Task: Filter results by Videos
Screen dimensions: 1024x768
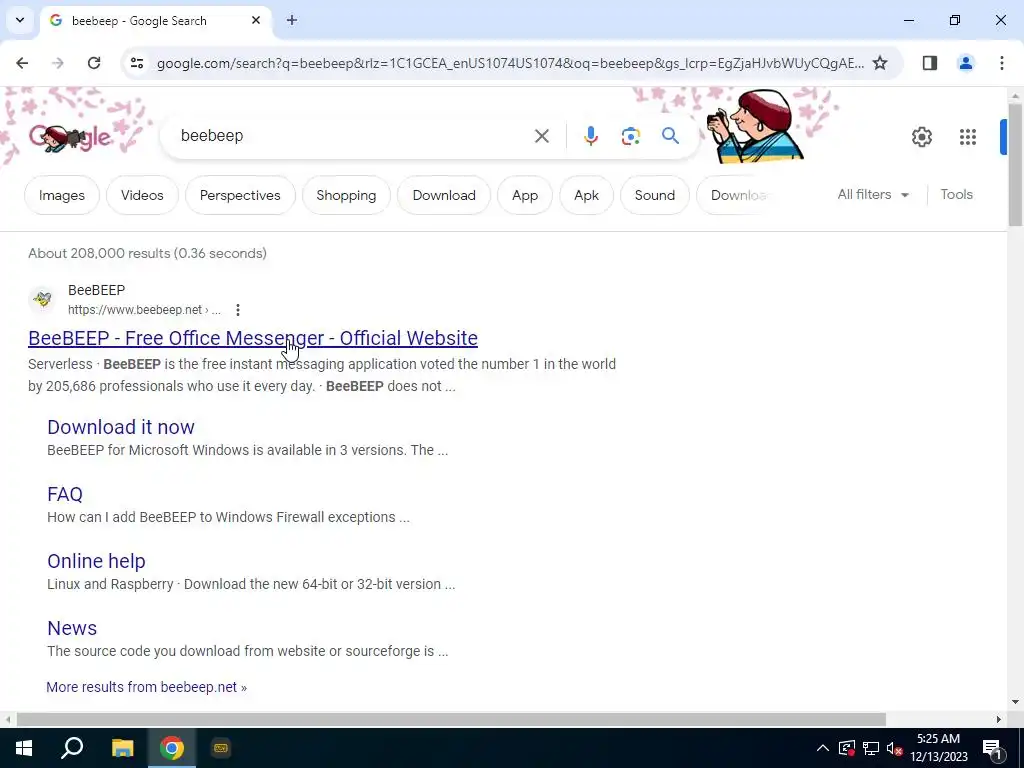Action: (142, 195)
